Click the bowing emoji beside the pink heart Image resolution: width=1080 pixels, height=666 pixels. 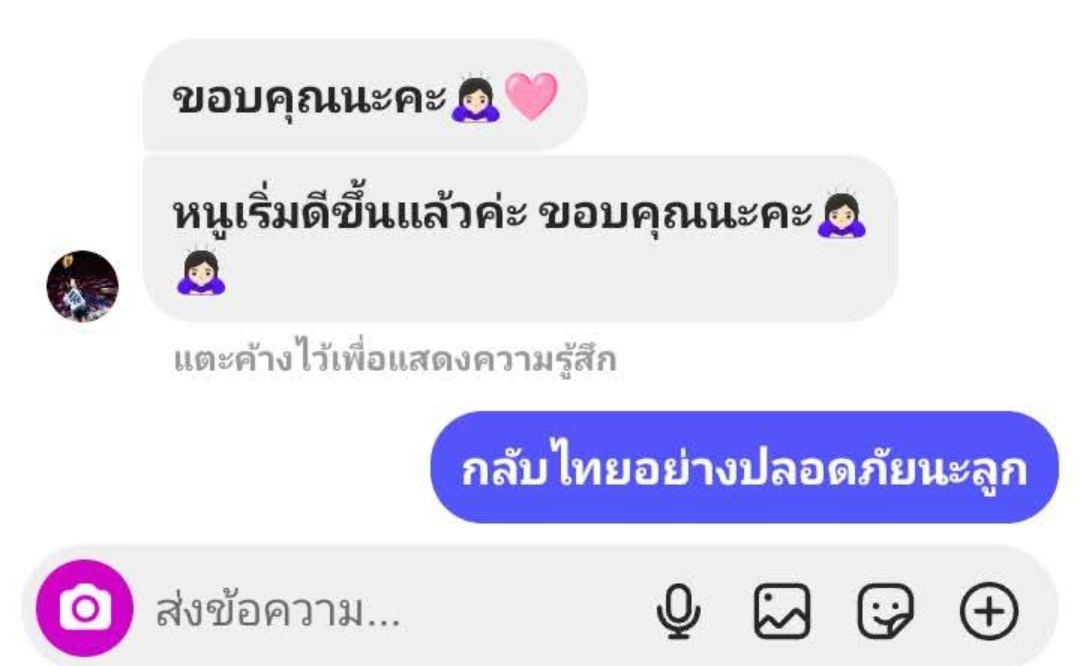(x=475, y=98)
